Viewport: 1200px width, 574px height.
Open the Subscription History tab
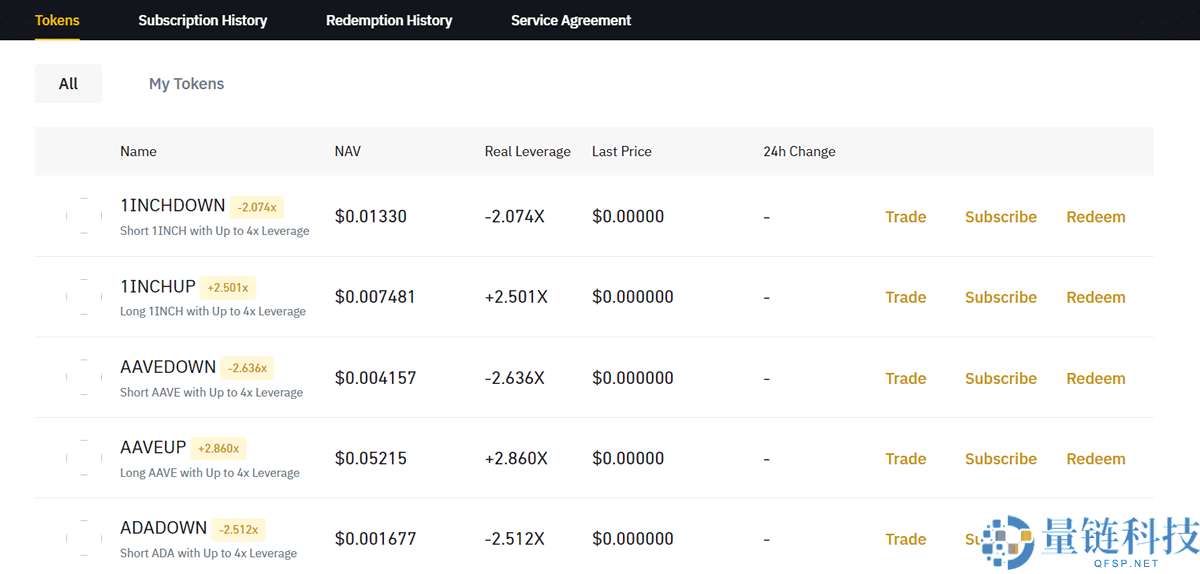tap(202, 20)
